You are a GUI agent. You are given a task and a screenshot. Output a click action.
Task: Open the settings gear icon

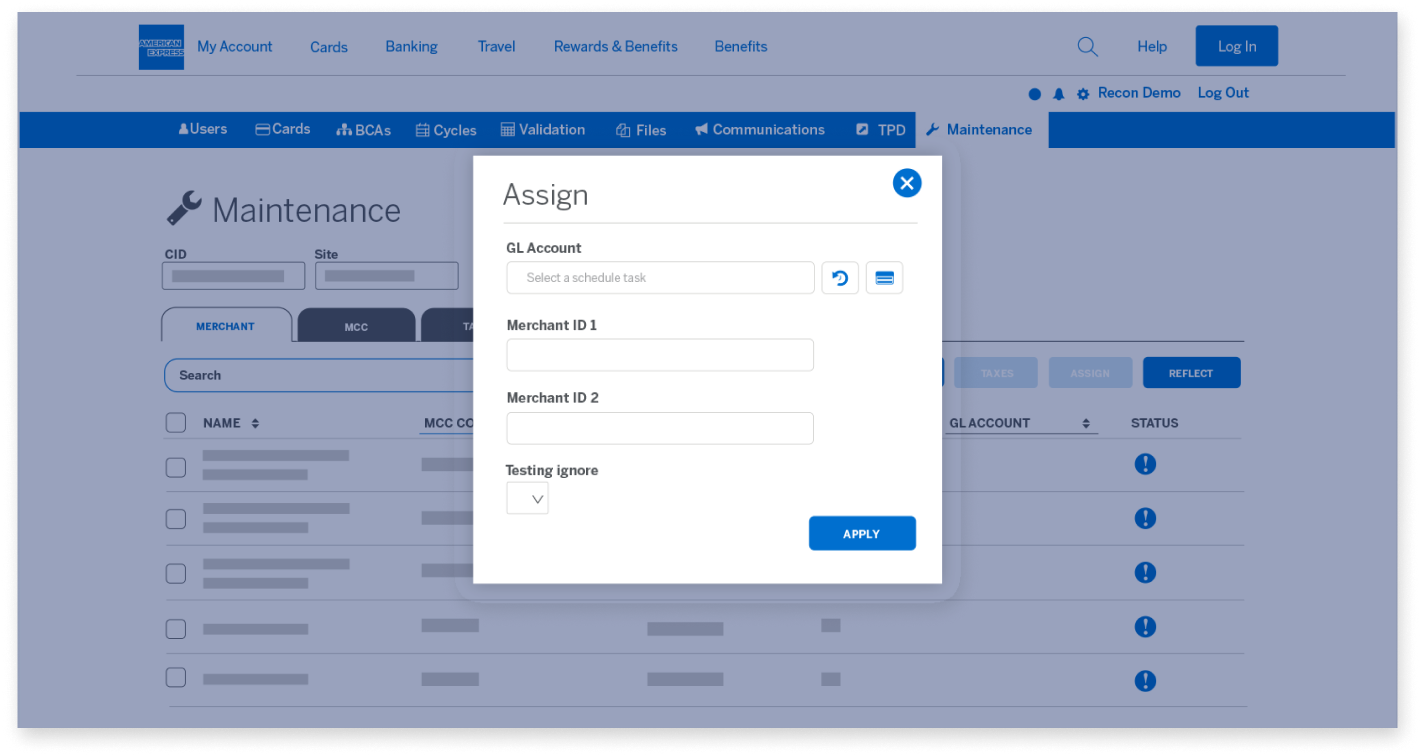(1083, 94)
